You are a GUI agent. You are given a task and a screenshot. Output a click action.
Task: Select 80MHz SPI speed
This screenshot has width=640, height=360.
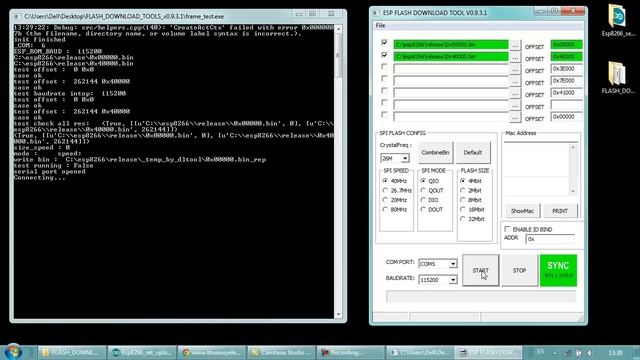(x=385, y=209)
